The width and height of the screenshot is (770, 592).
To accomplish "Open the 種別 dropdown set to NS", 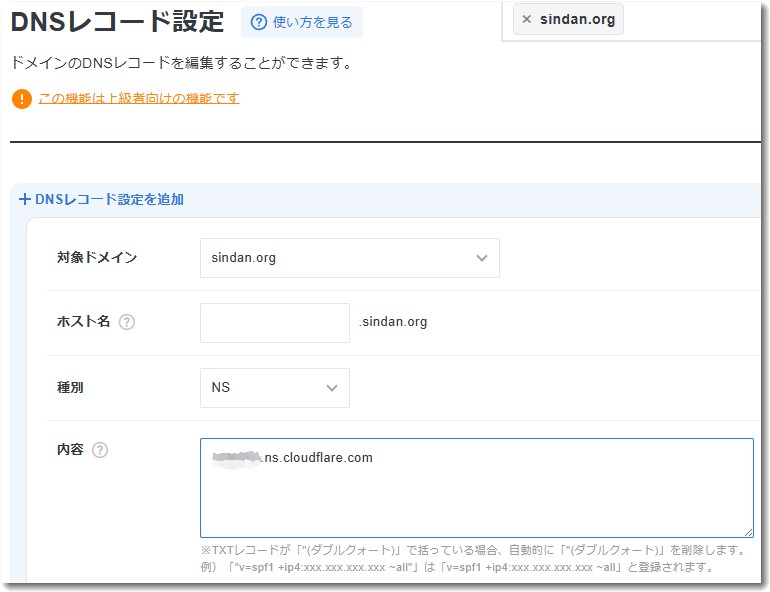I will (275, 388).
